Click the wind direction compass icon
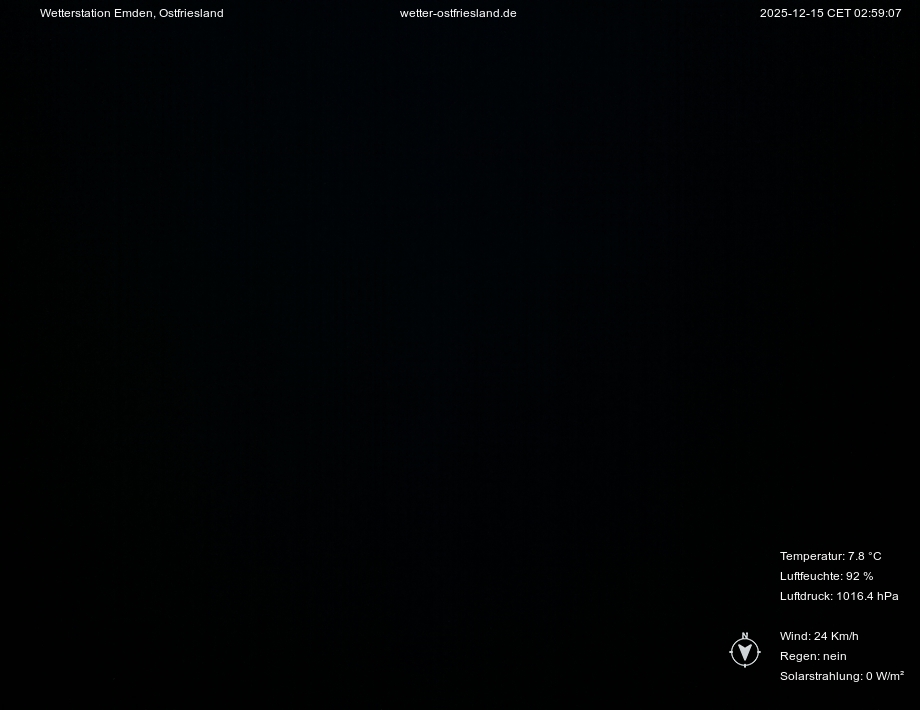The image size is (920, 710). click(745, 653)
